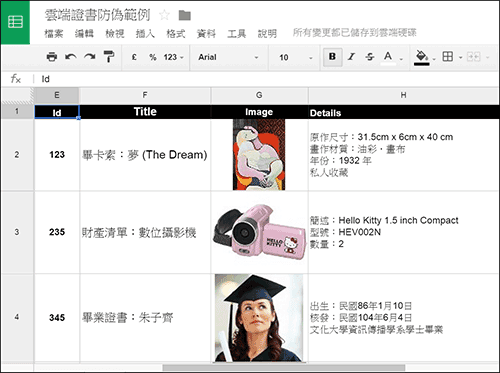The image size is (500, 373).
Task: Select the cell 畢卡索：夢 (The Dream)
Action: [145, 155]
